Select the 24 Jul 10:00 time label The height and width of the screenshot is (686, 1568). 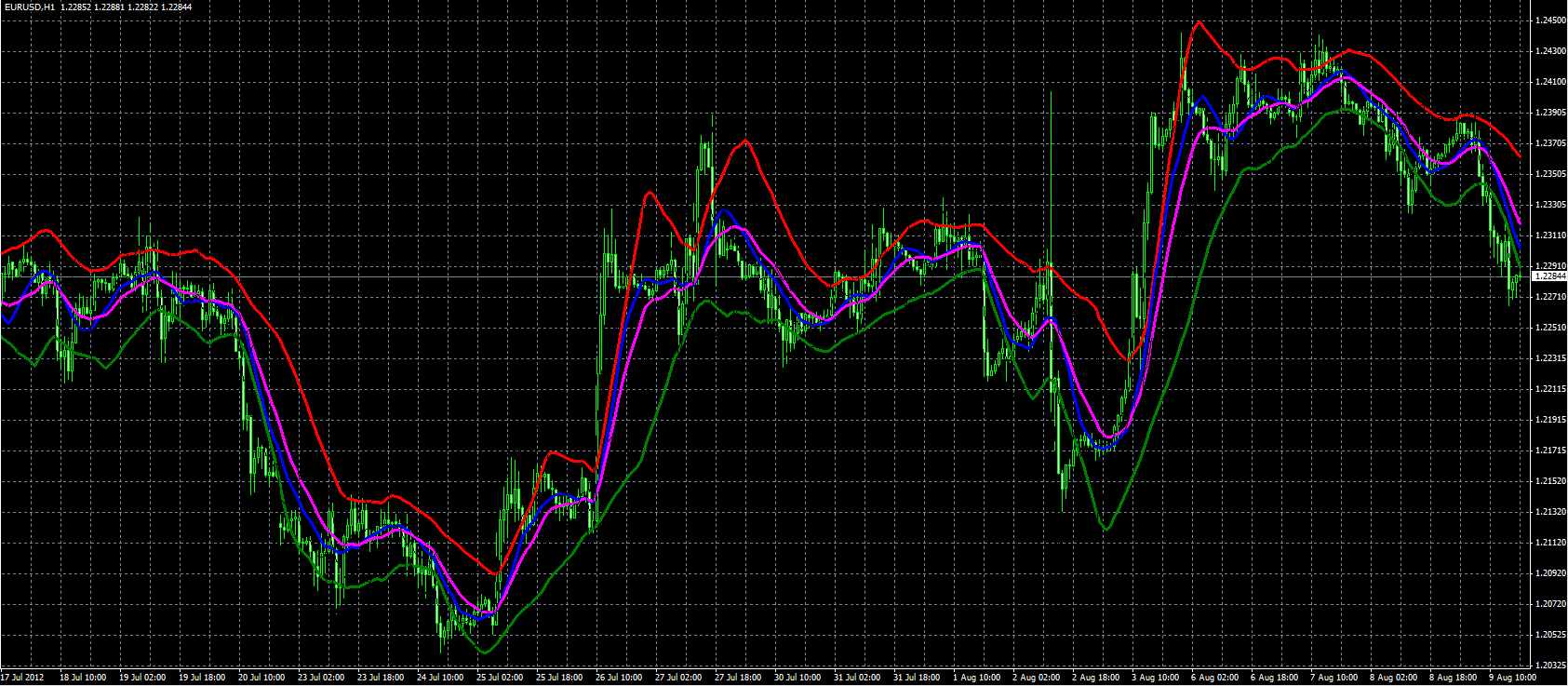(x=440, y=678)
